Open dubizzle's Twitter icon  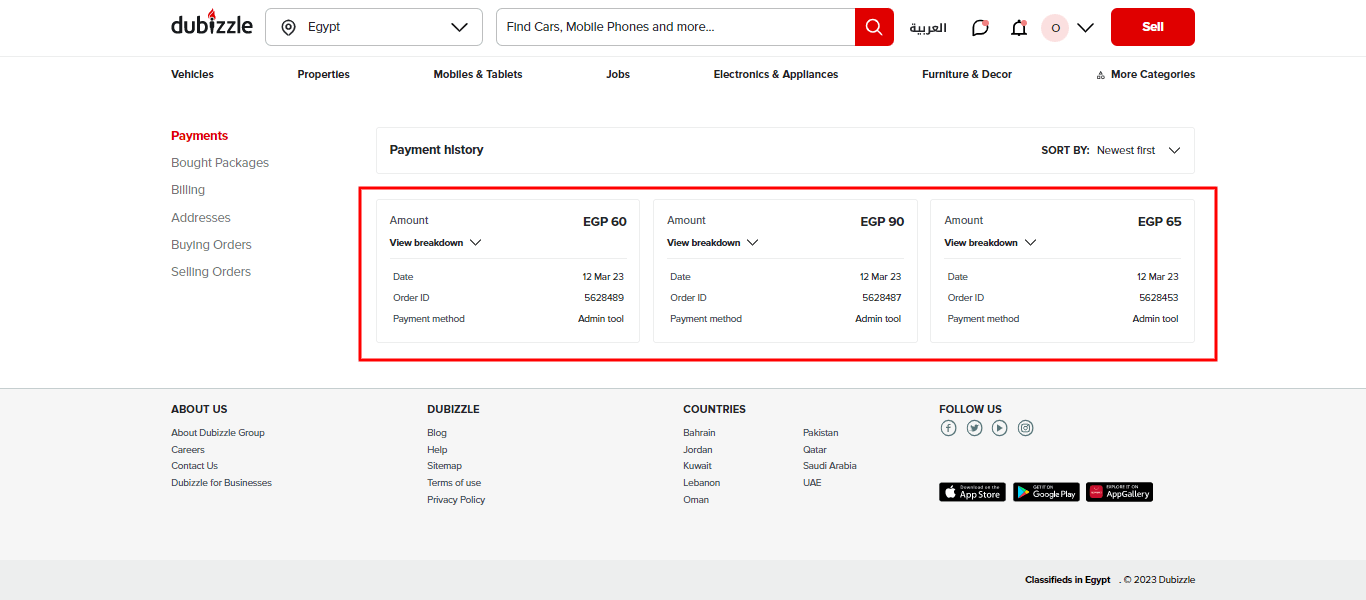974,427
